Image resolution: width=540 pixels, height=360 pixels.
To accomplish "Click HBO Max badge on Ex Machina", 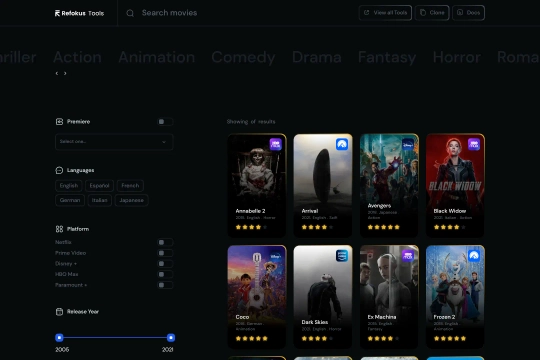I will [x=408, y=256].
